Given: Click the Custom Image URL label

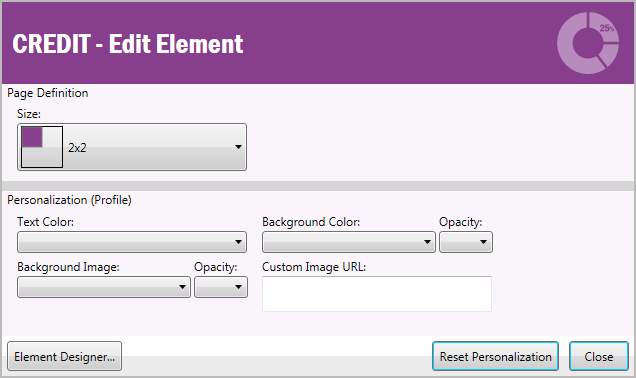Looking at the screenshot, I should tap(314, 267).
